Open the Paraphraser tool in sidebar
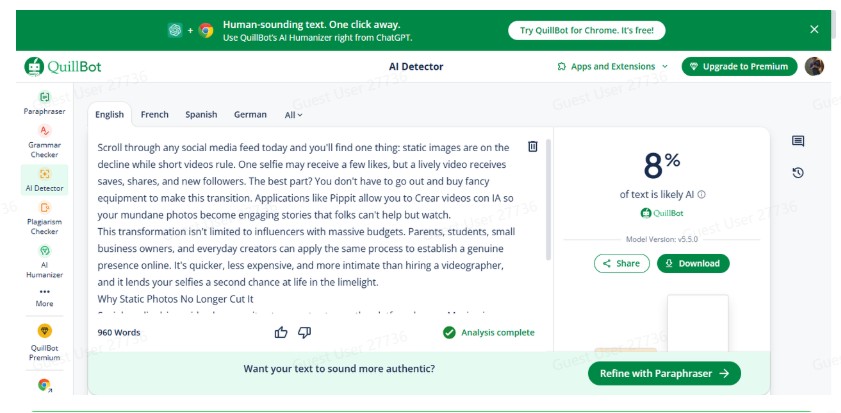The image size is (841, 413). coord(45,104)
